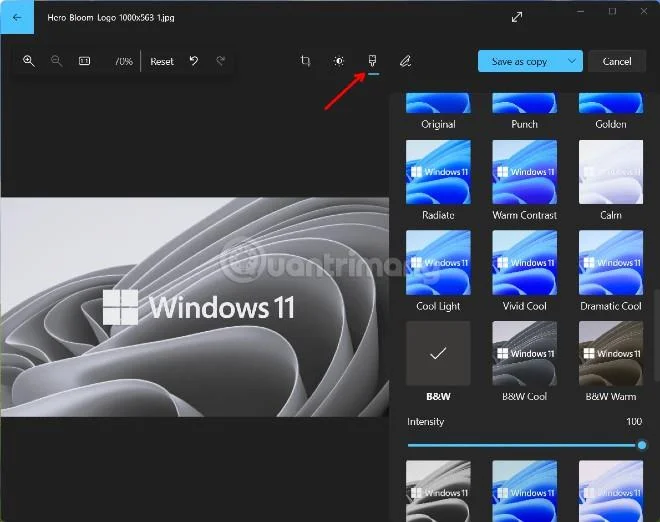
Task: Apply the Dramatic Cool filter
Action: coord(611,263)
